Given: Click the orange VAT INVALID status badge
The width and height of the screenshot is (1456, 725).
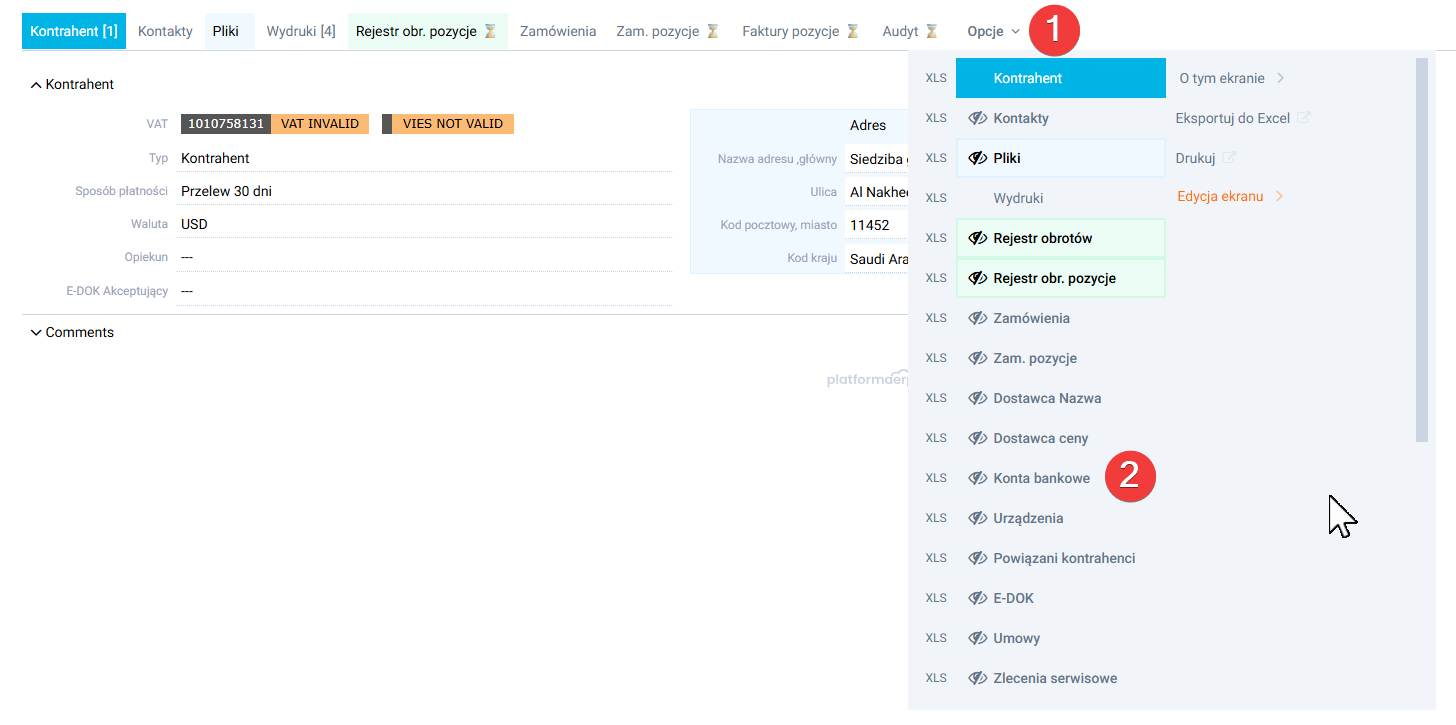Looking at the screenshot, I should (x=320, y=124).
